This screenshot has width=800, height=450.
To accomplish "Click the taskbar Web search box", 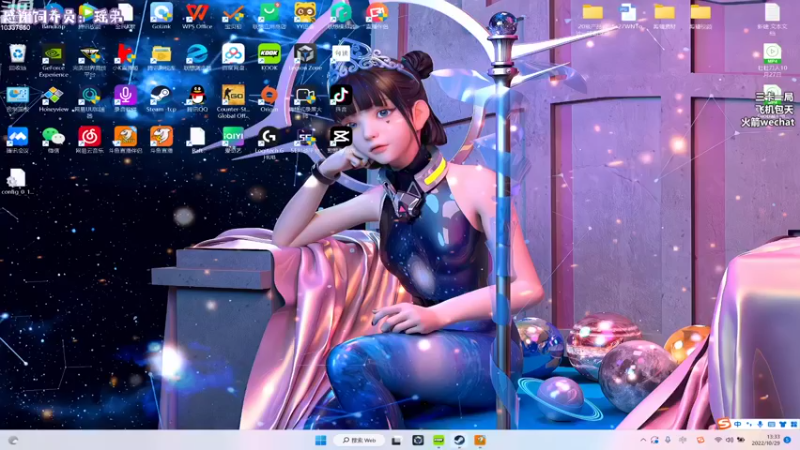I will point(359,440).
